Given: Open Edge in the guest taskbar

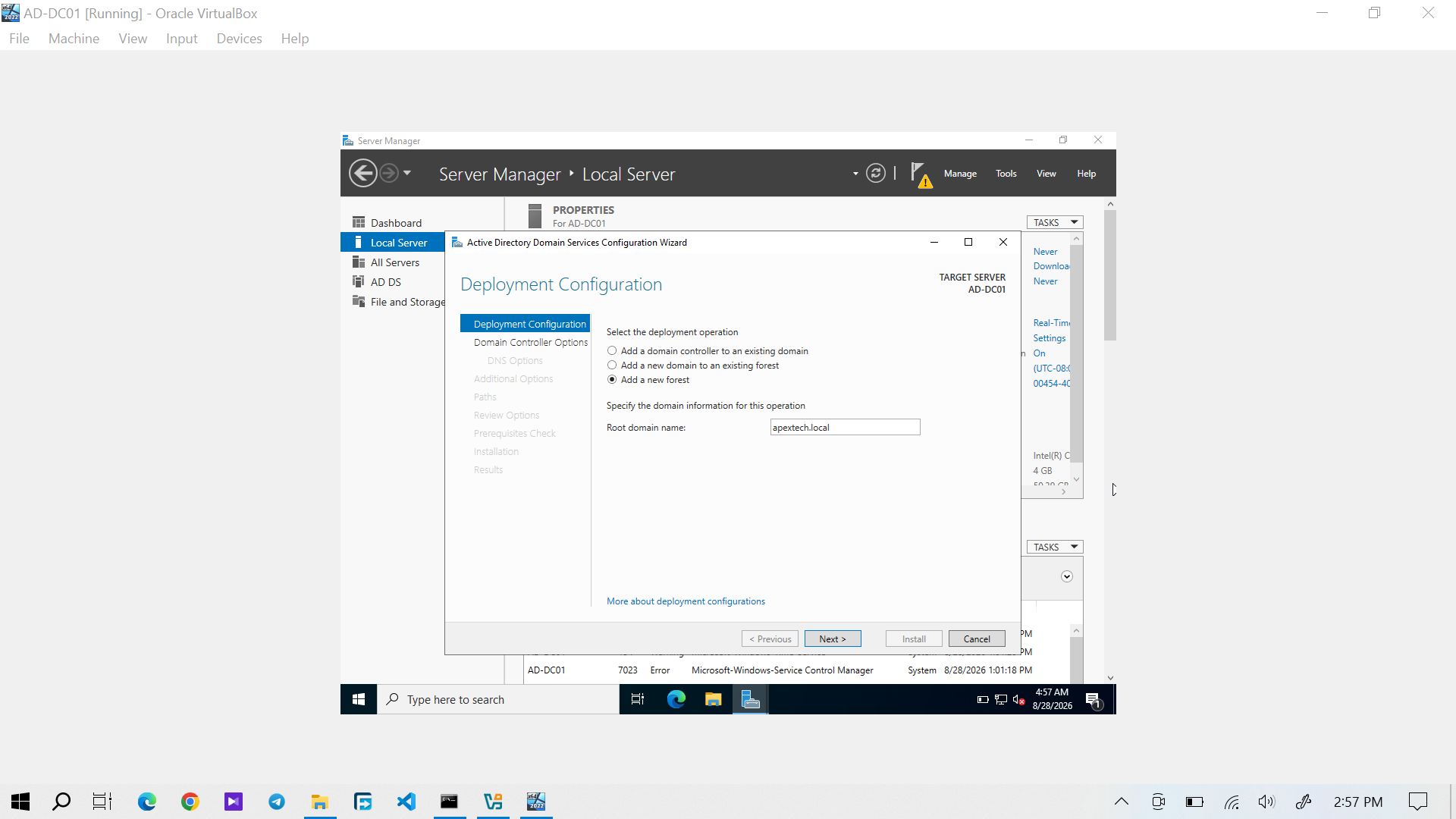Looking at the screenshot, I should coord(676,699).
